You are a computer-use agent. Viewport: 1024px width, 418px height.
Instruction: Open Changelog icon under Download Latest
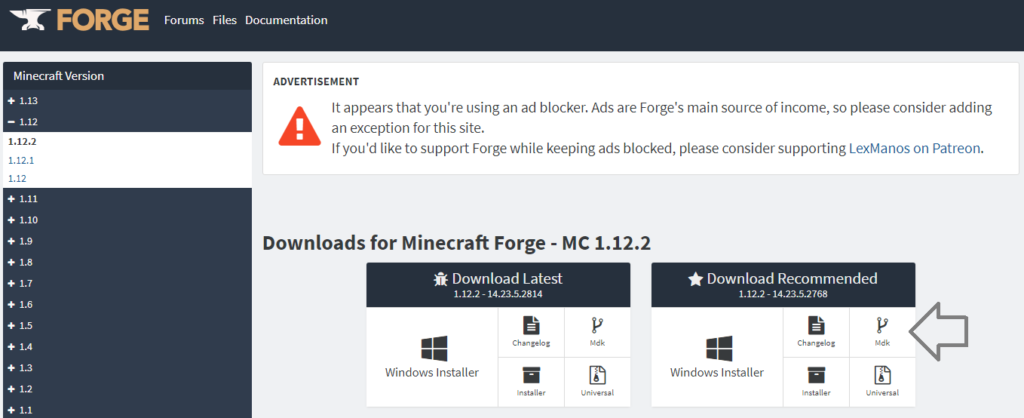[x=531, y=332]
